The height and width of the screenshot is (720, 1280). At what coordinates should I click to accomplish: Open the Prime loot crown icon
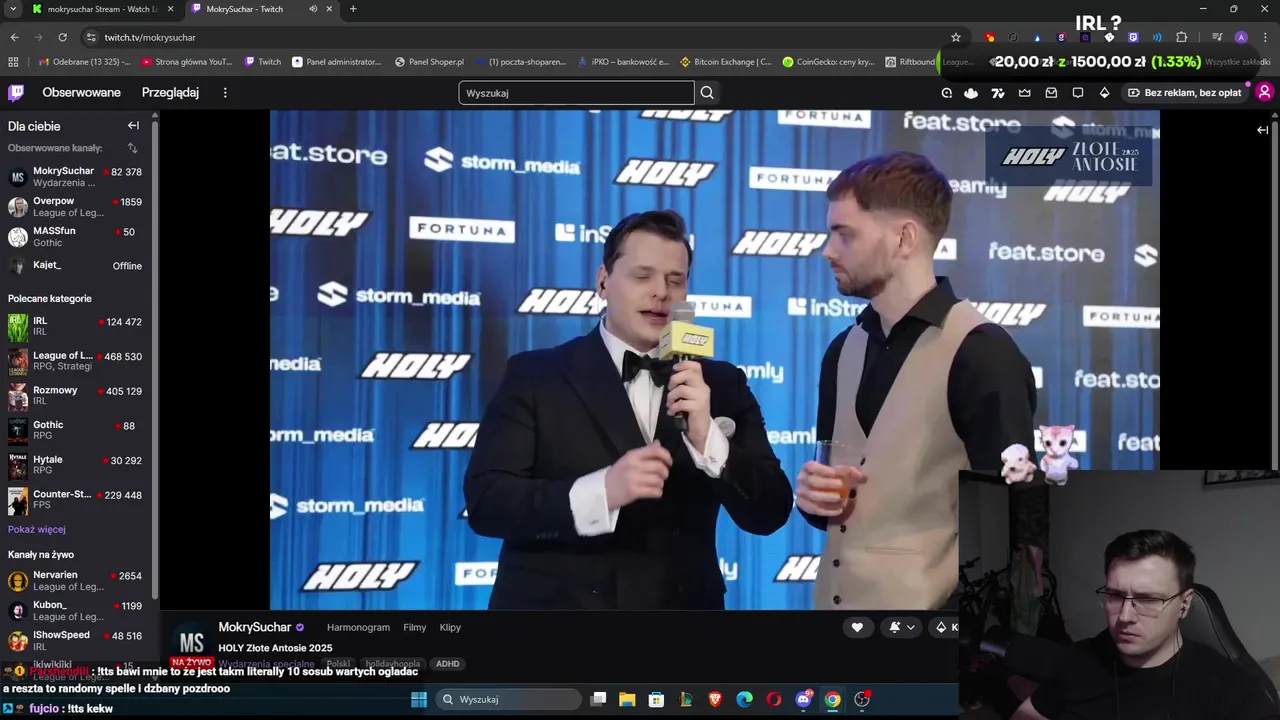coord(1025,93)
